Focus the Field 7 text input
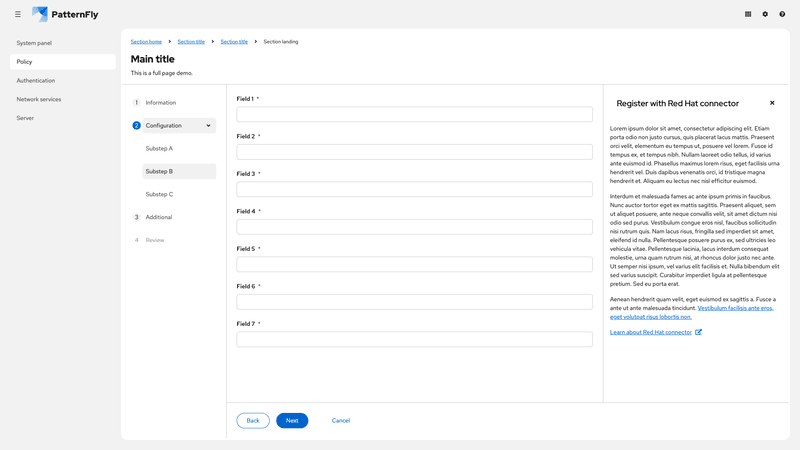This screenshot has height=450, width=800. [414, 339]
